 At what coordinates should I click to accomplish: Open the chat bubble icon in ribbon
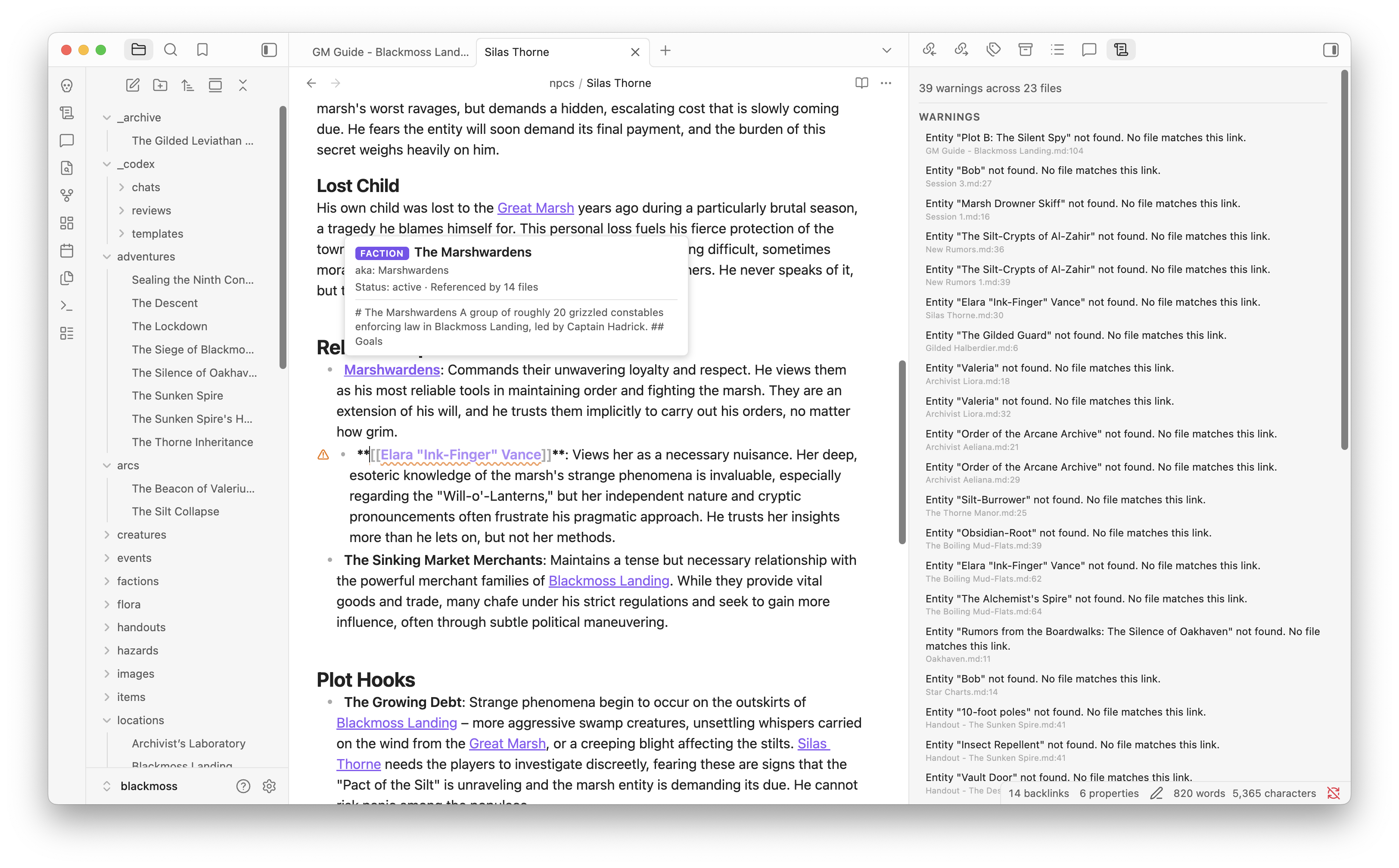coord(67,141)
